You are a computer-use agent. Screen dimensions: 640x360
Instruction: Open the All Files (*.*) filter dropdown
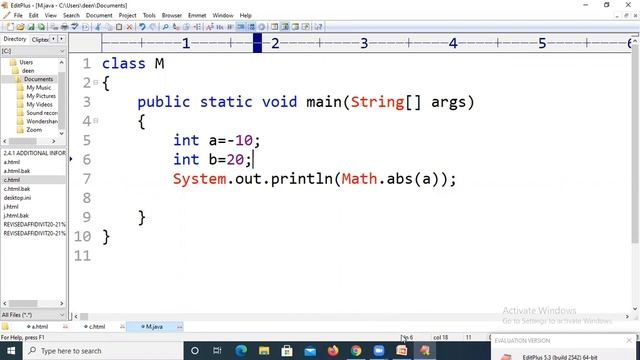[33, 315]
